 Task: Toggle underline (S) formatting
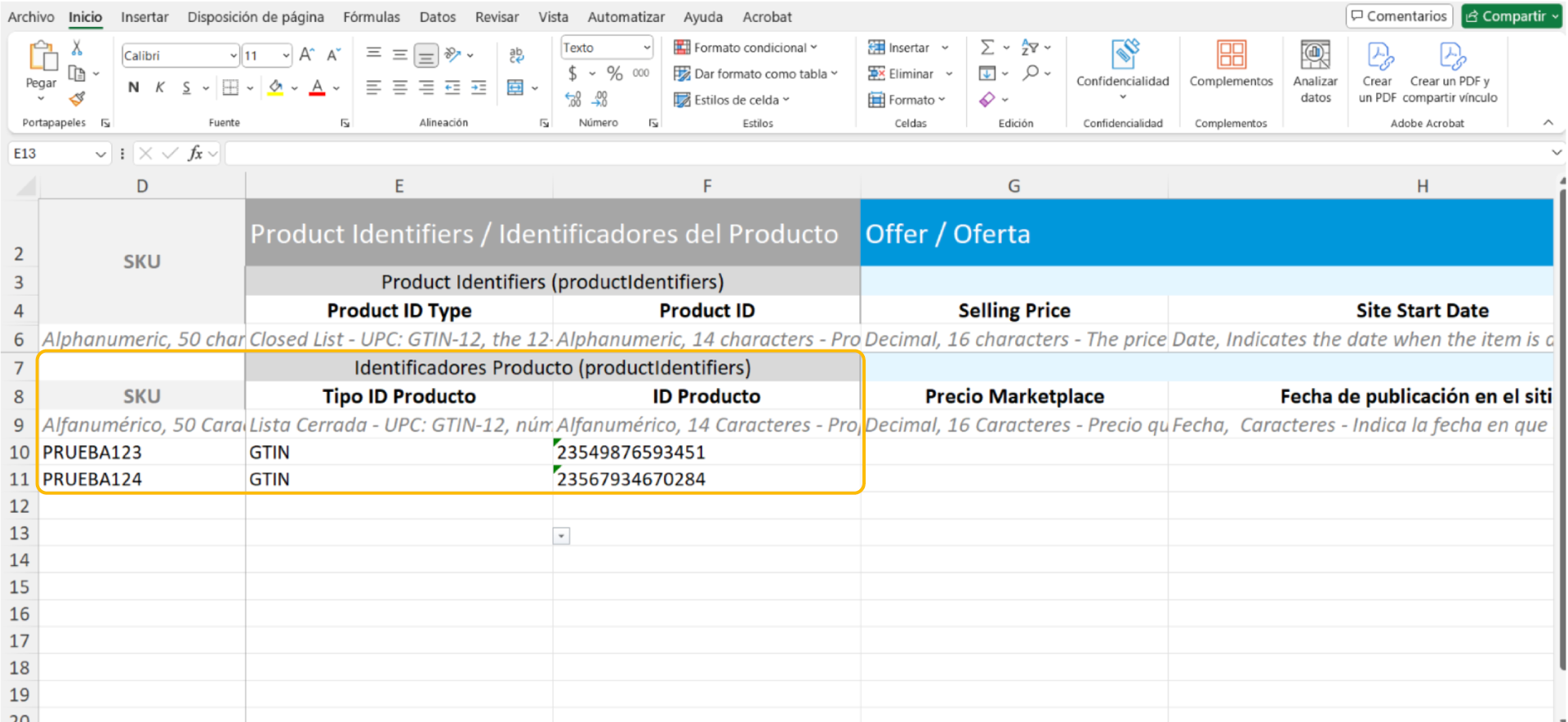tap(186, 87)
